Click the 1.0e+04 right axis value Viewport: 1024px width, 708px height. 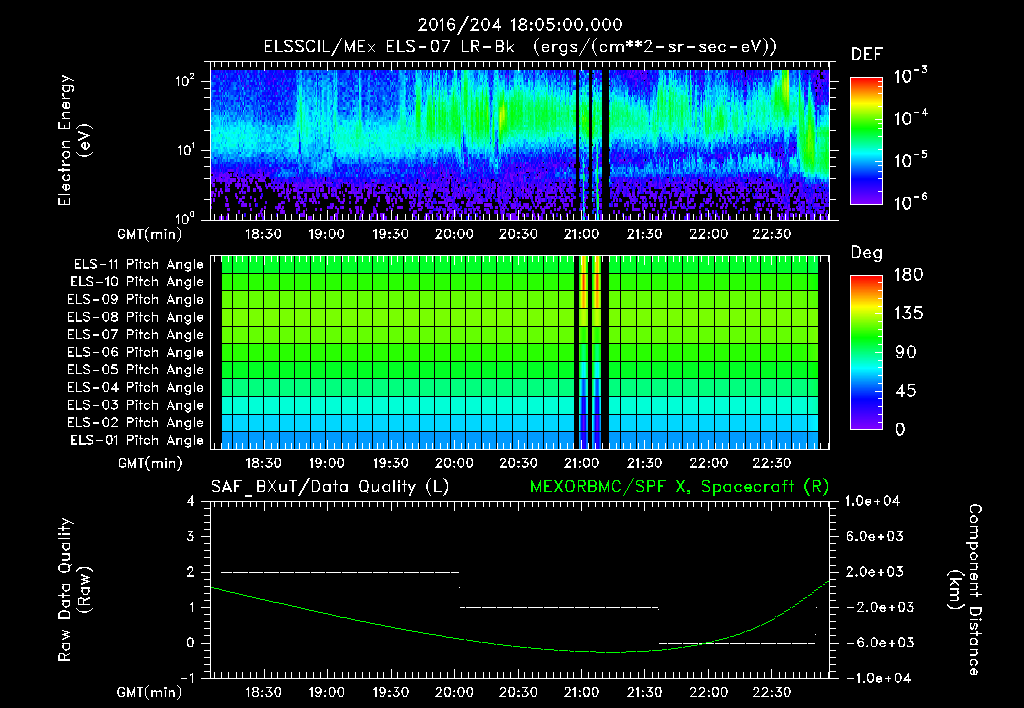(x=872, y=502)
